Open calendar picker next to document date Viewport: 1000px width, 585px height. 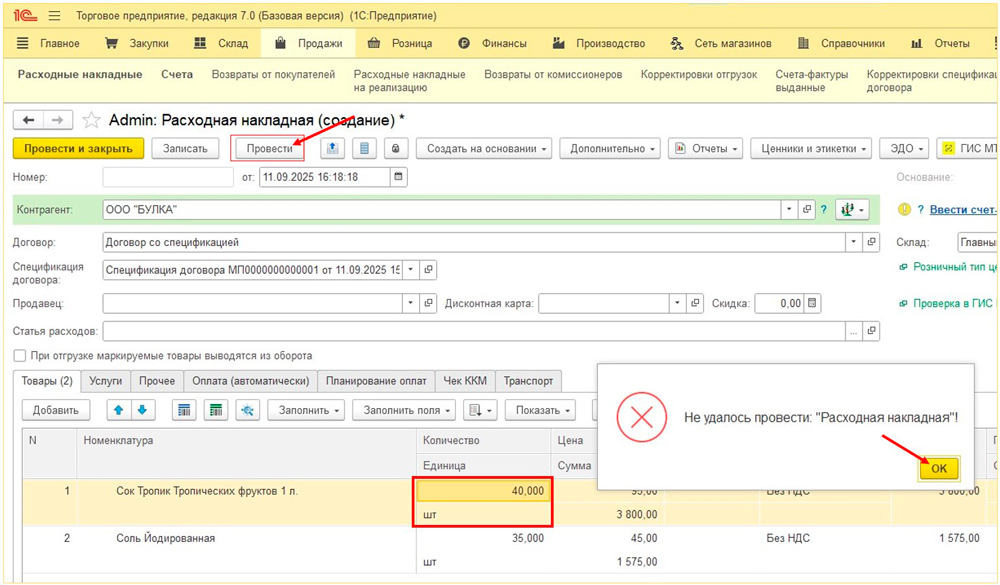tap(399, 177)
